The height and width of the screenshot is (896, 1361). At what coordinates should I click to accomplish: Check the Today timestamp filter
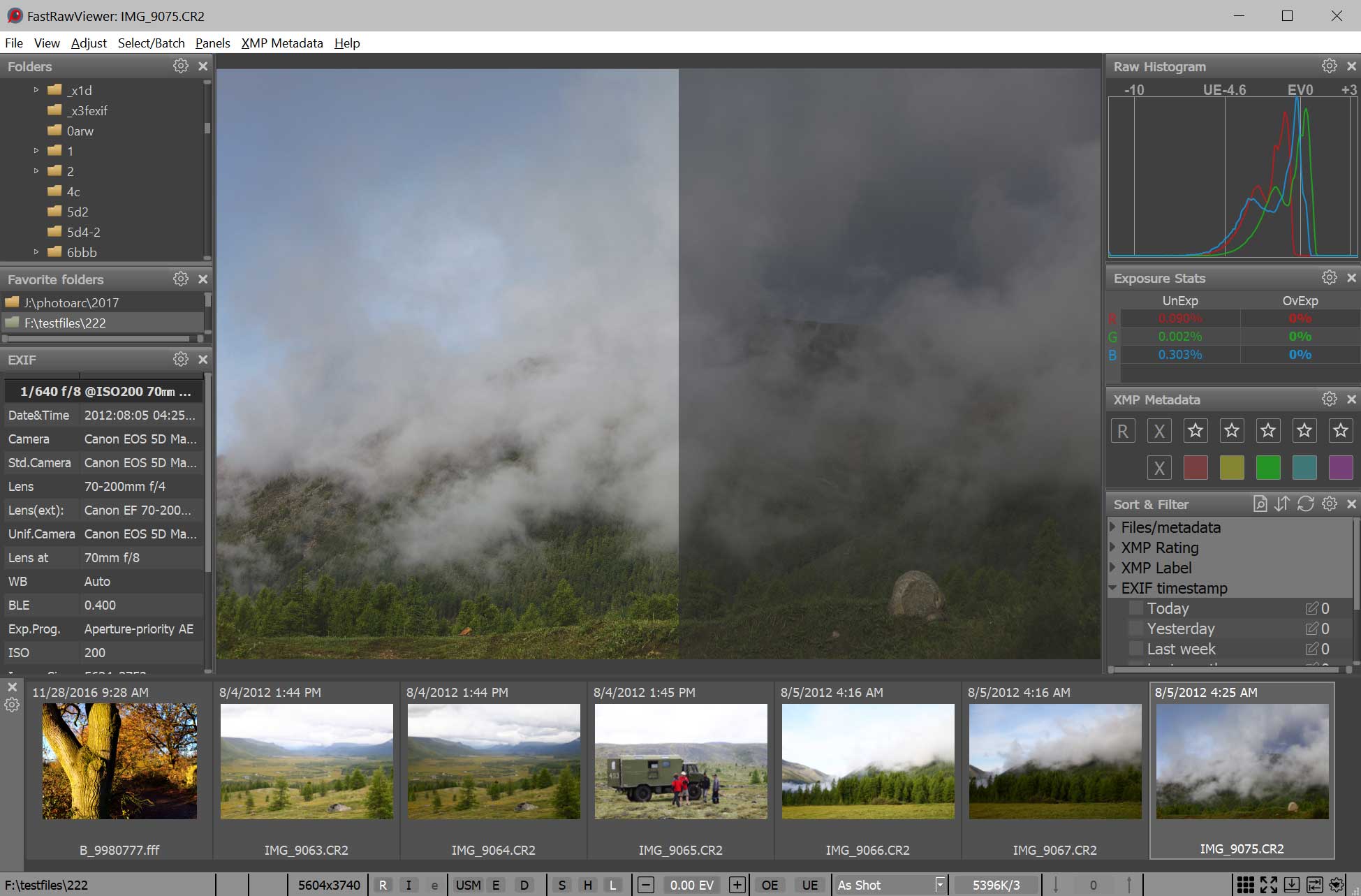[x=1137, y=608]
